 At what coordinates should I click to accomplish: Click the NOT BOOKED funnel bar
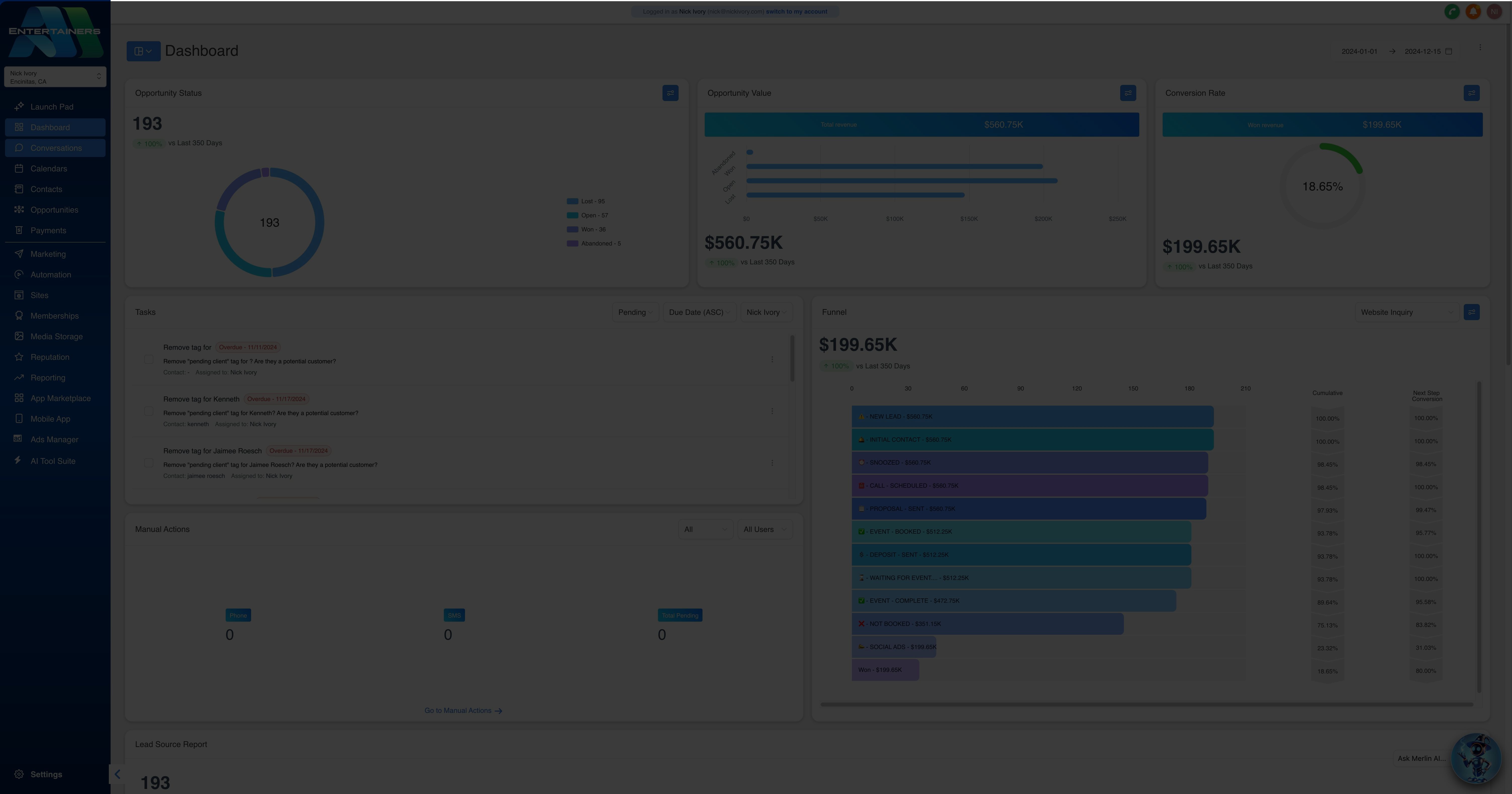coord(987,624)
